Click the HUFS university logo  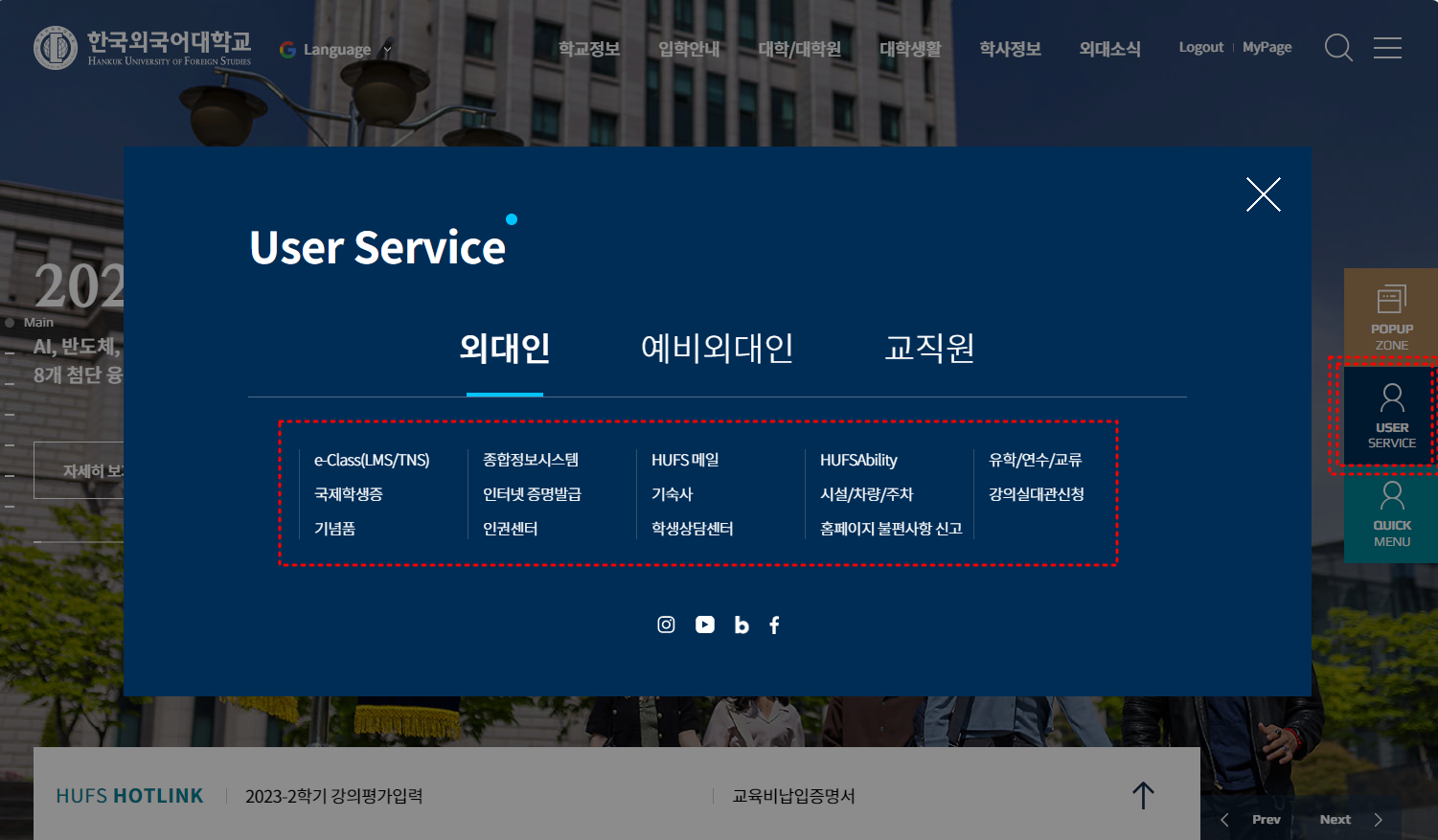click(143, 48)
